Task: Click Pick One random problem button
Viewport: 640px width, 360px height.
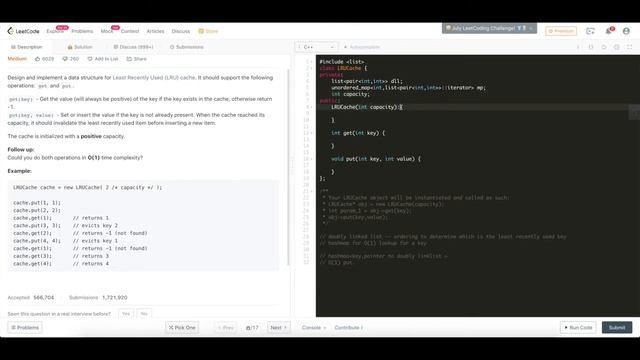Action: pyautogui.click(x=182, y=327)
